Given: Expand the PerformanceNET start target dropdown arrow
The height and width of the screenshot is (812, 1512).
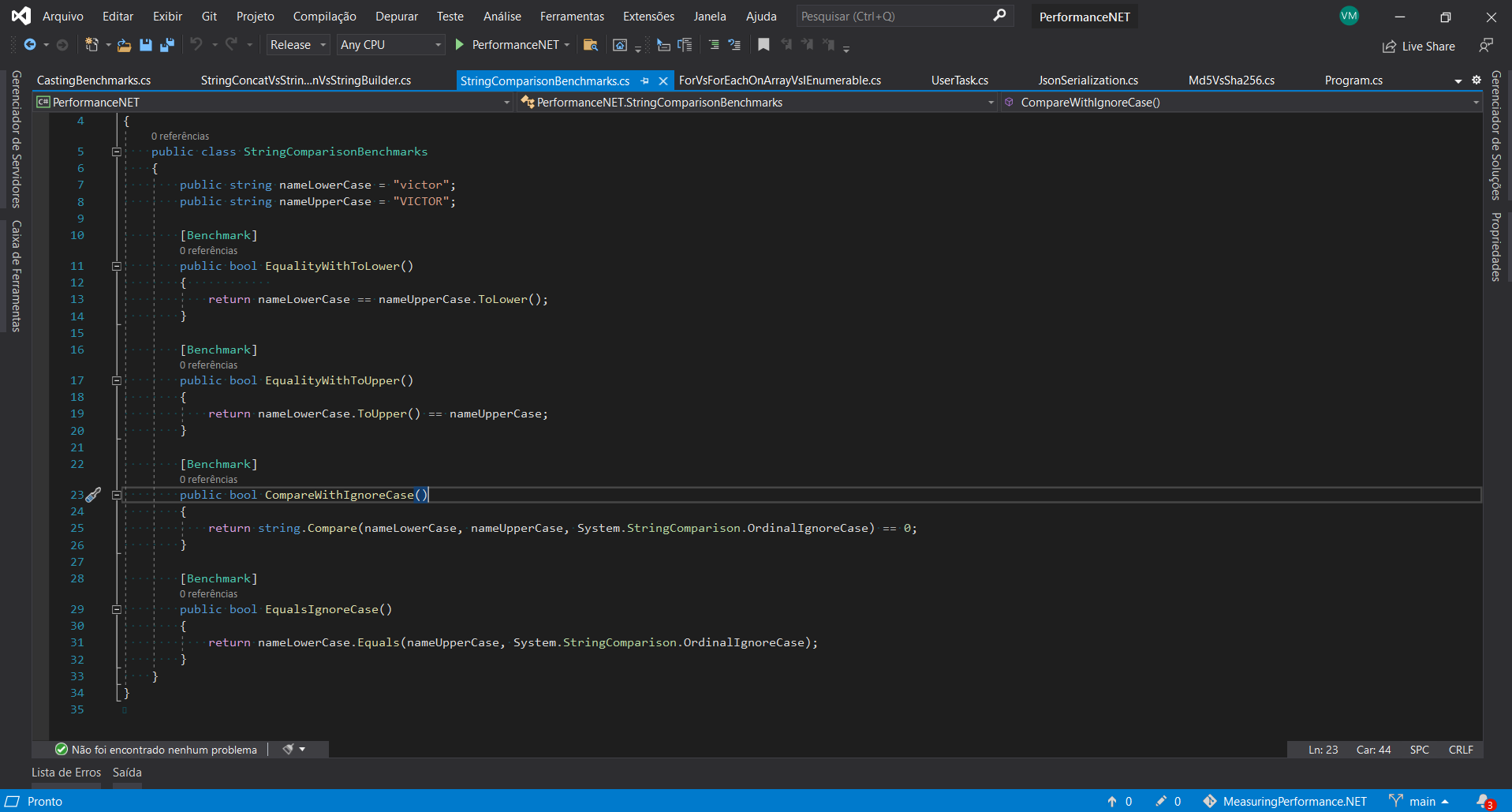Looking at the screenshot, I should tap(567, 45).
